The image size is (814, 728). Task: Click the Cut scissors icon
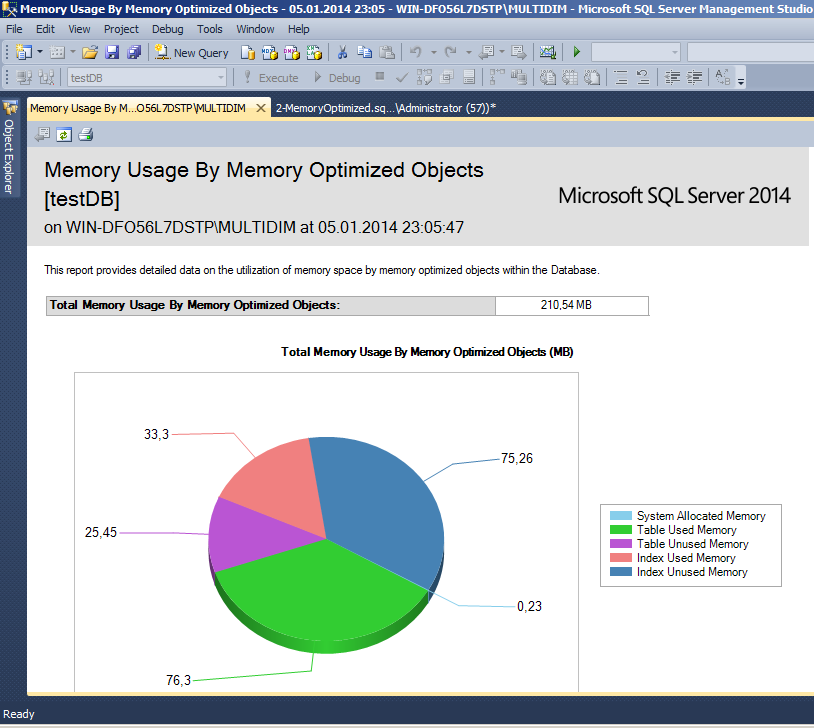[342, 52]
